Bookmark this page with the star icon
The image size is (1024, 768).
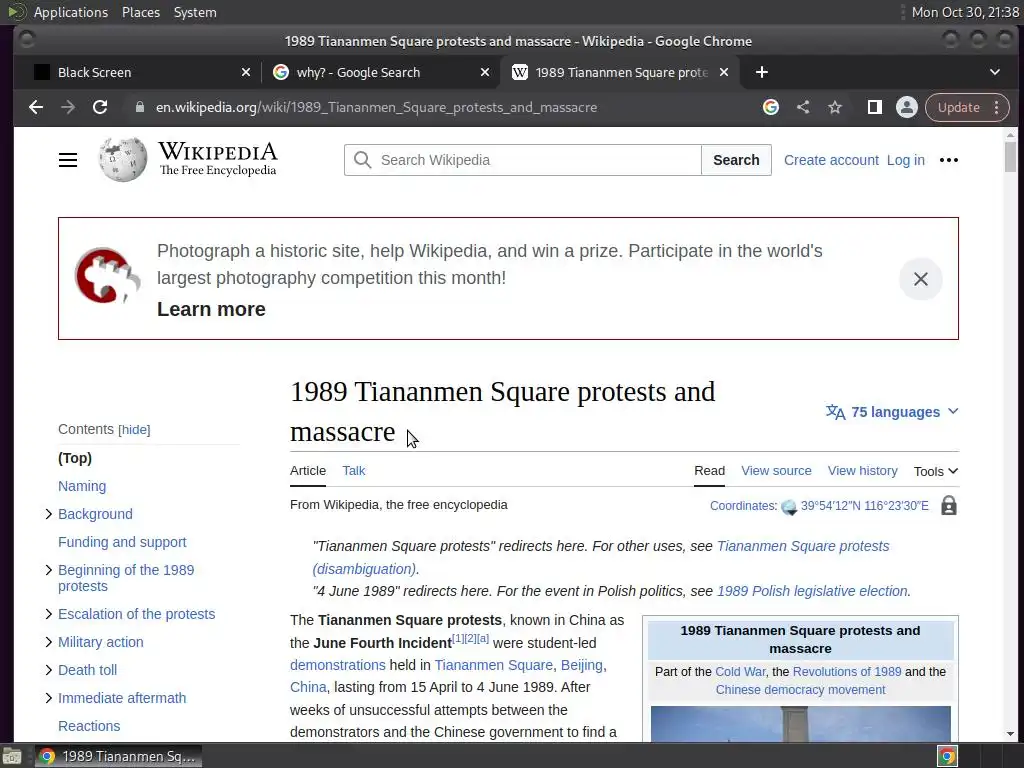(835, 107)
